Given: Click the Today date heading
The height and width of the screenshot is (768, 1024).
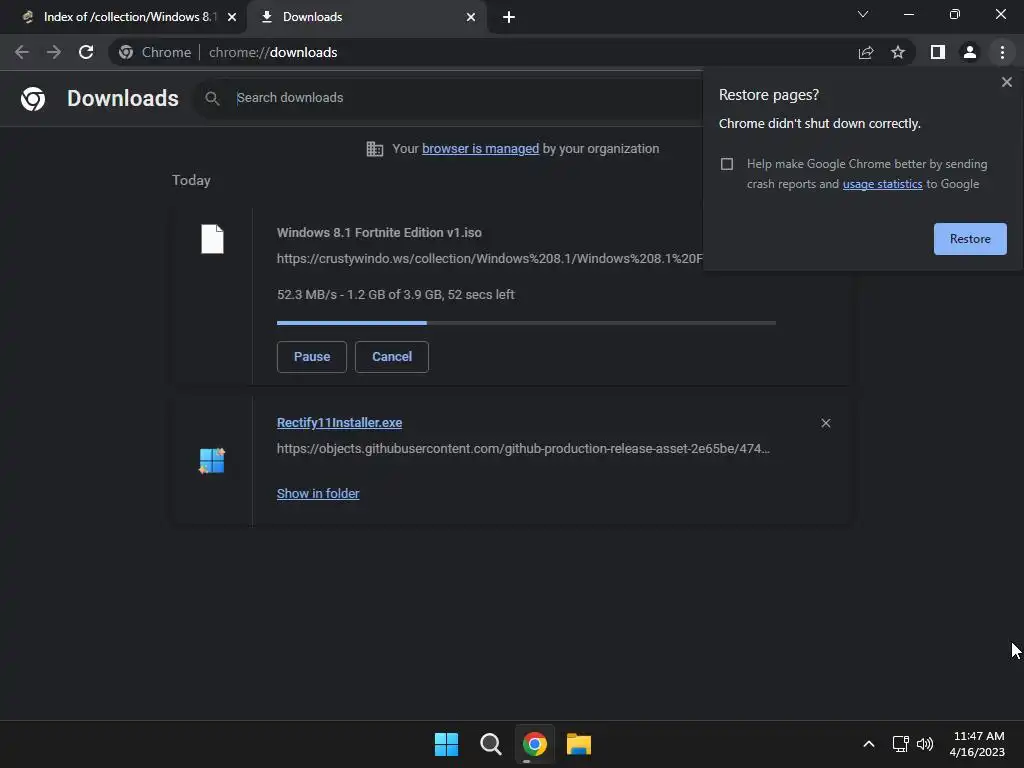Looking at the screenshot, I should pyautogui.click(x=191, y=180).
